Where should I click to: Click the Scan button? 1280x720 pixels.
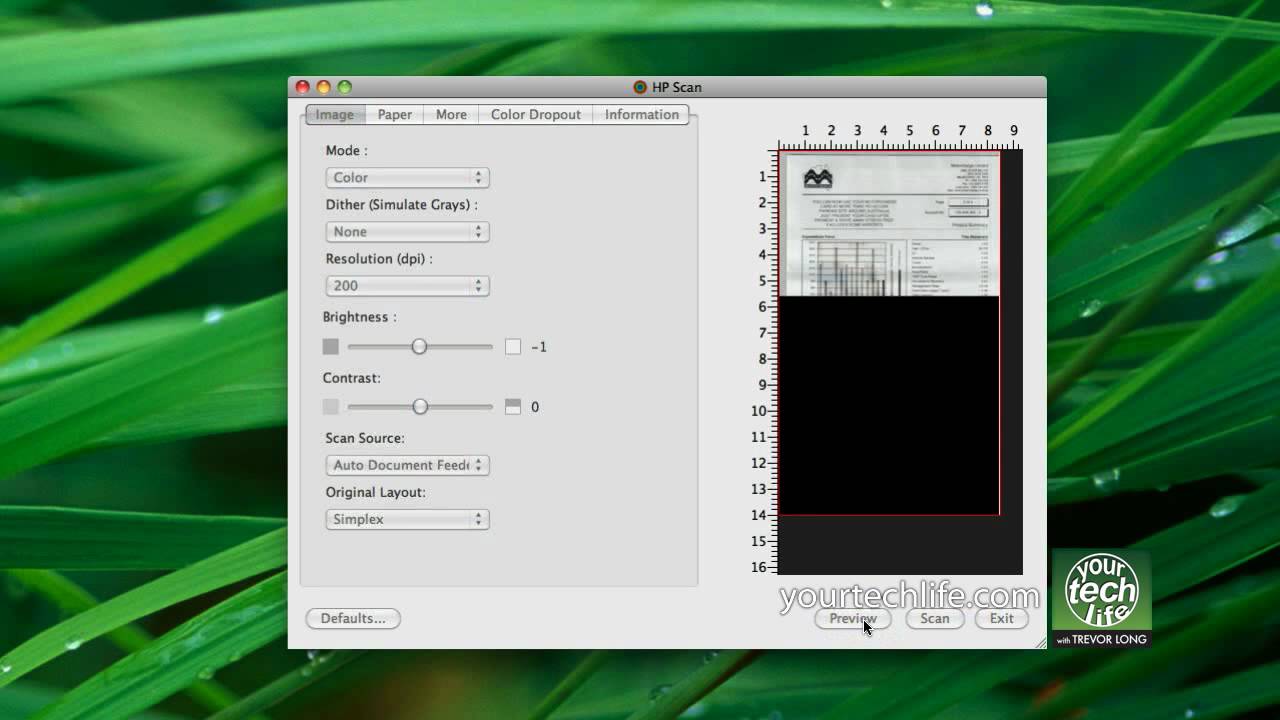935,618
